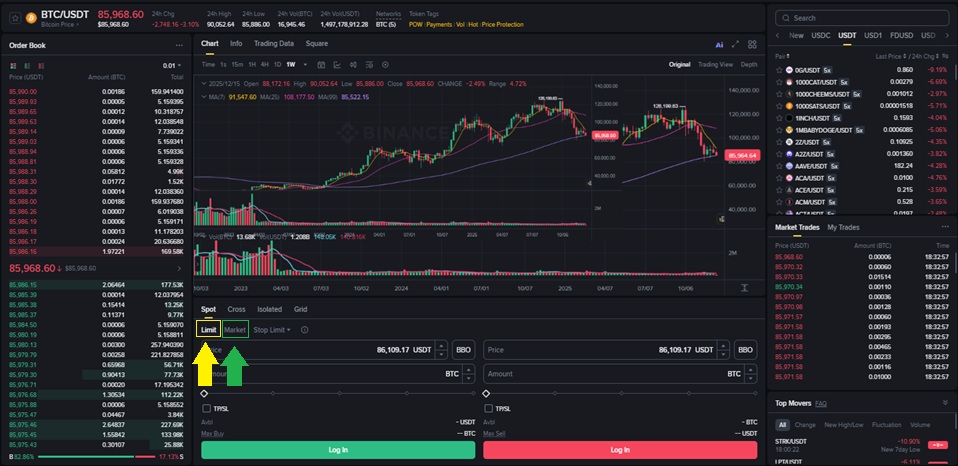The width and height of the screenshot is (958, 466).
Task: Show sell orders only view
Action: [x=41, y=65]
